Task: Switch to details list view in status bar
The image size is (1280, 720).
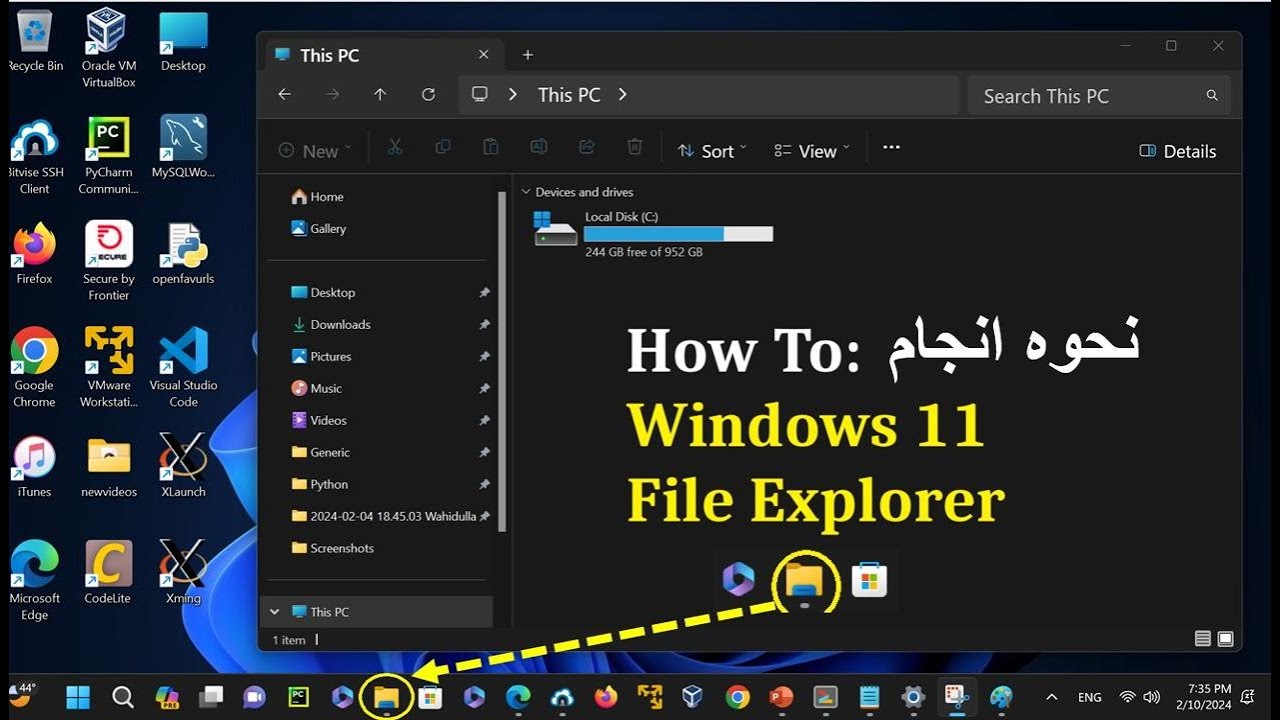Action: (1203, 639)
